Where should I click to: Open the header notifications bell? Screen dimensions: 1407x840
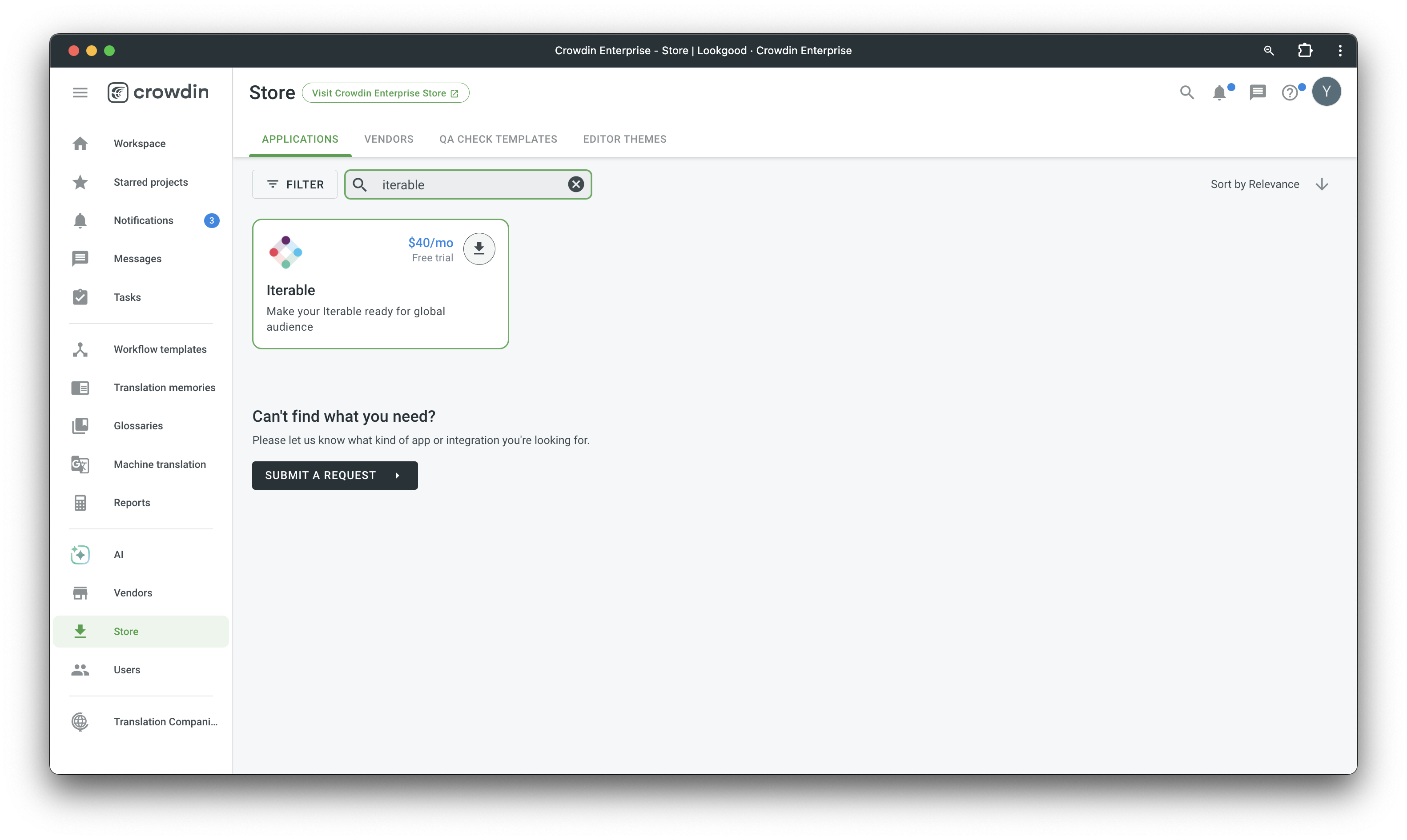point(1220,92)
